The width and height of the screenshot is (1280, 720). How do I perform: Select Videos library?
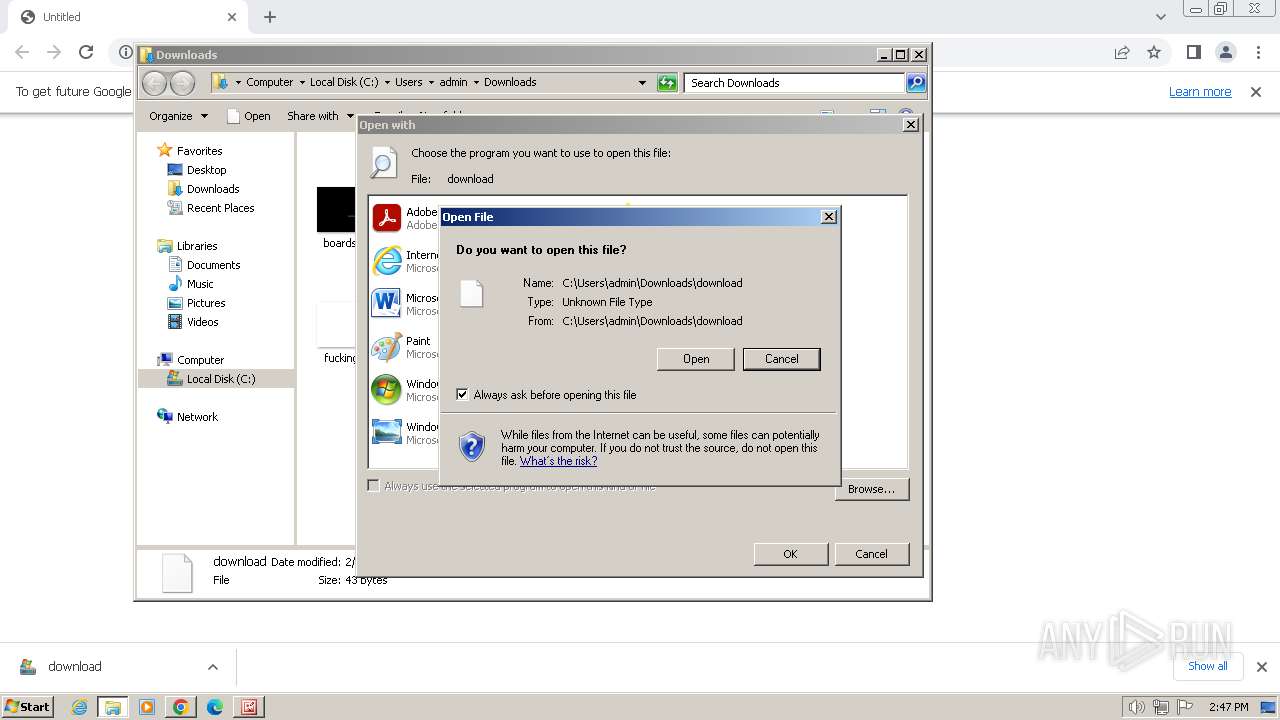(202, 322)
